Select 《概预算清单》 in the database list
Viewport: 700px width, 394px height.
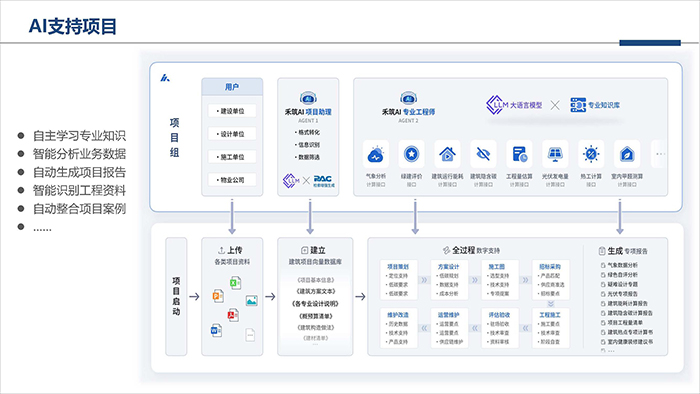tap(315, 316)
